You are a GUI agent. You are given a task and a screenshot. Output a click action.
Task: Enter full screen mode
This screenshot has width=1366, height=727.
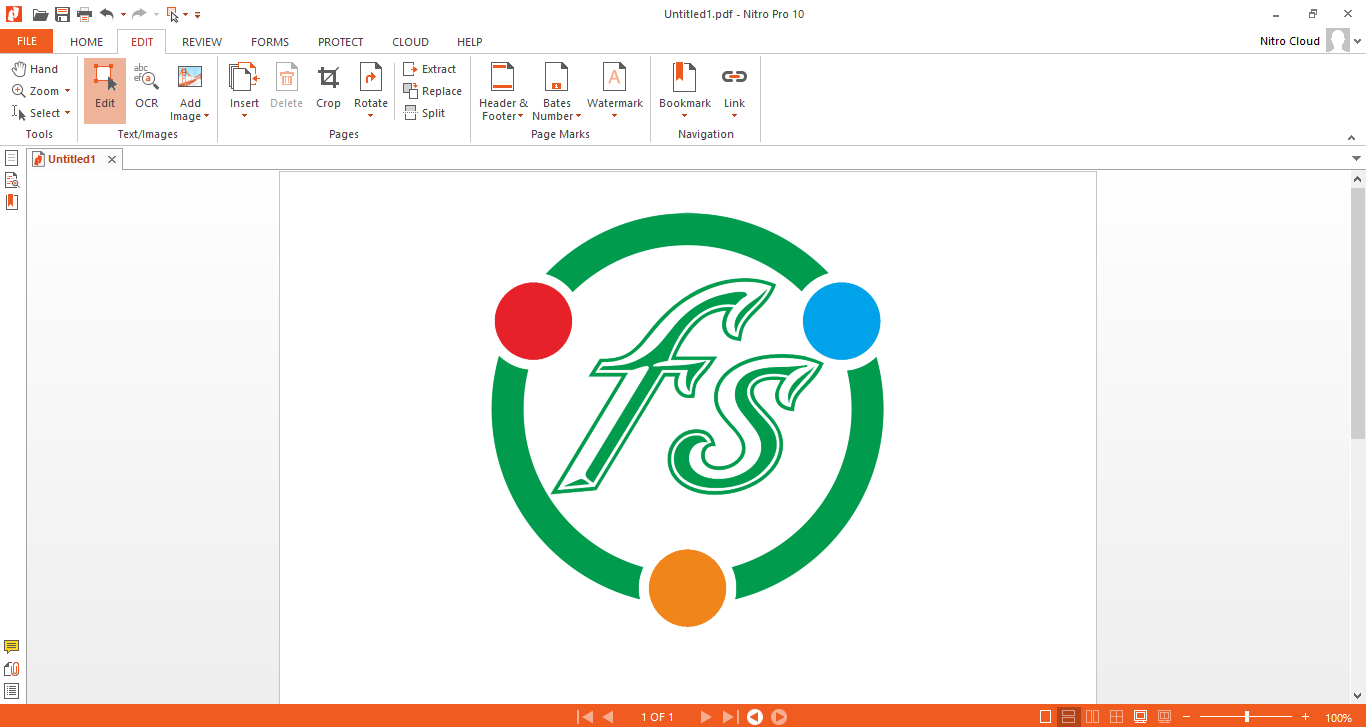pyautogui.click(x=1140, y=717)
